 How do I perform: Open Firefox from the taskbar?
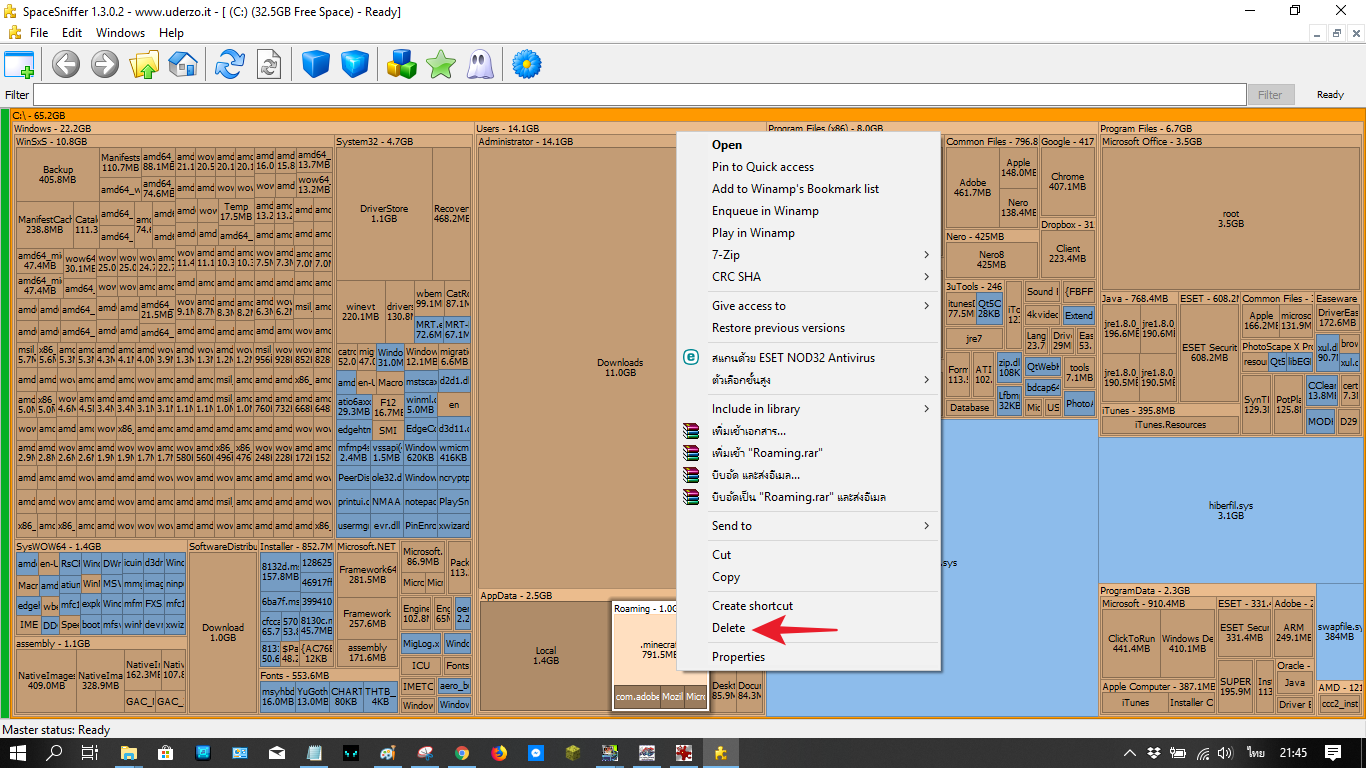click(x=499, y=752)
